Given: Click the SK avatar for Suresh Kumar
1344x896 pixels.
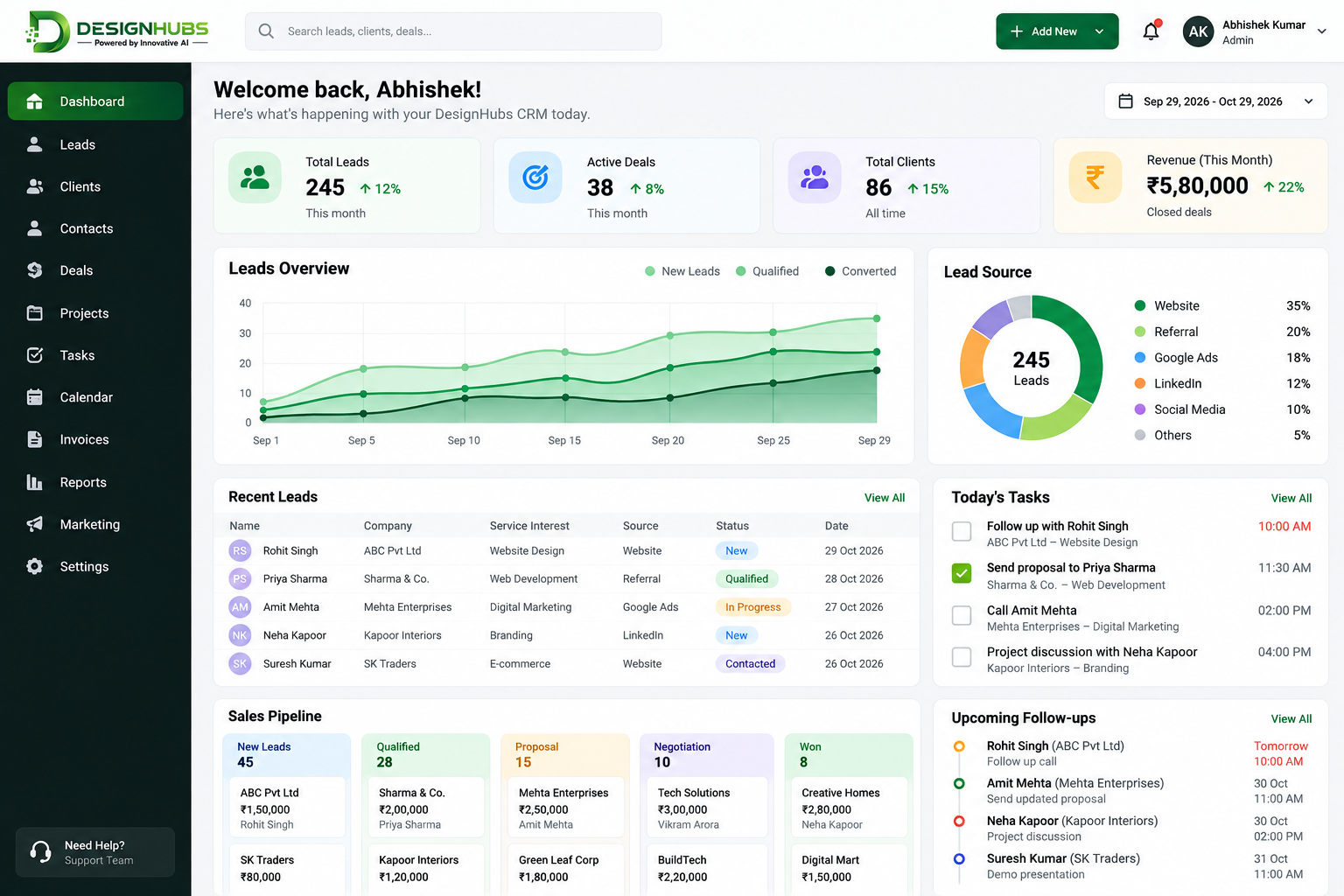Looking at the screenshot, I should [x=240, y=664].
